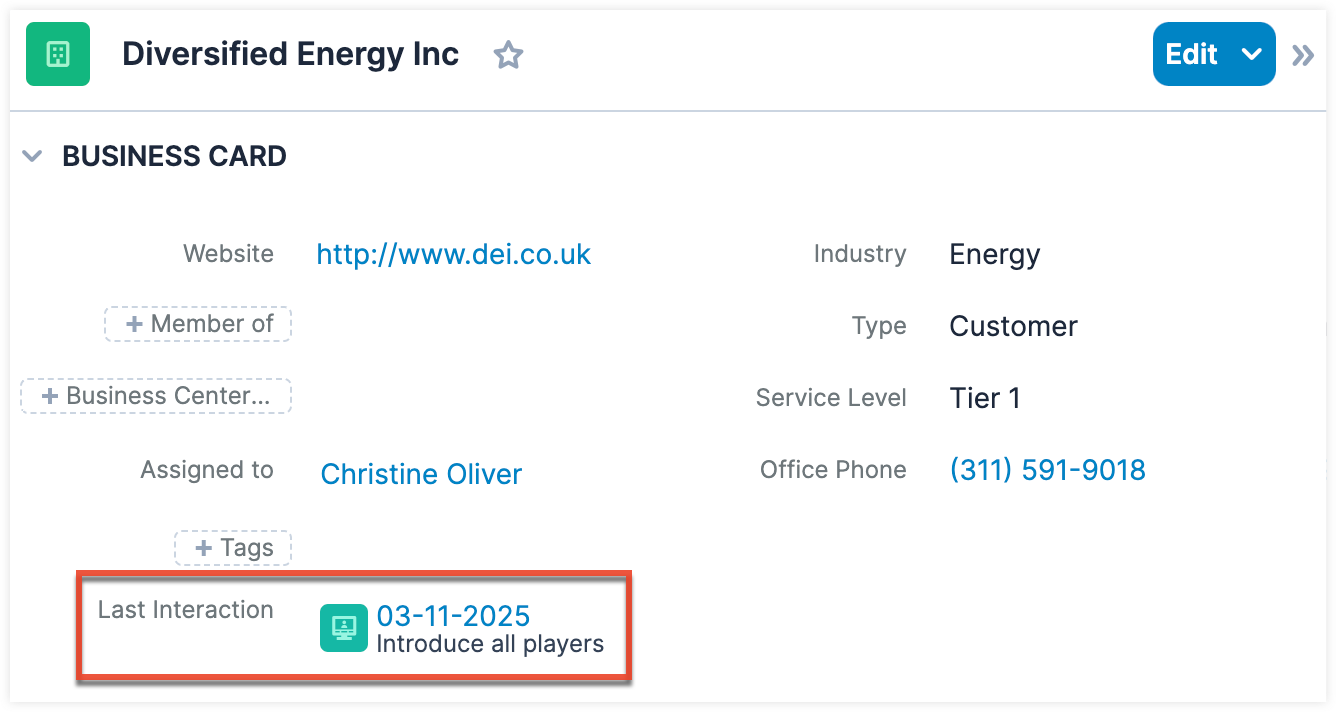Viewport: 1336px width, 712px height.
Task: Click the Introduce all players interaction text
Action: pos(490,644)
